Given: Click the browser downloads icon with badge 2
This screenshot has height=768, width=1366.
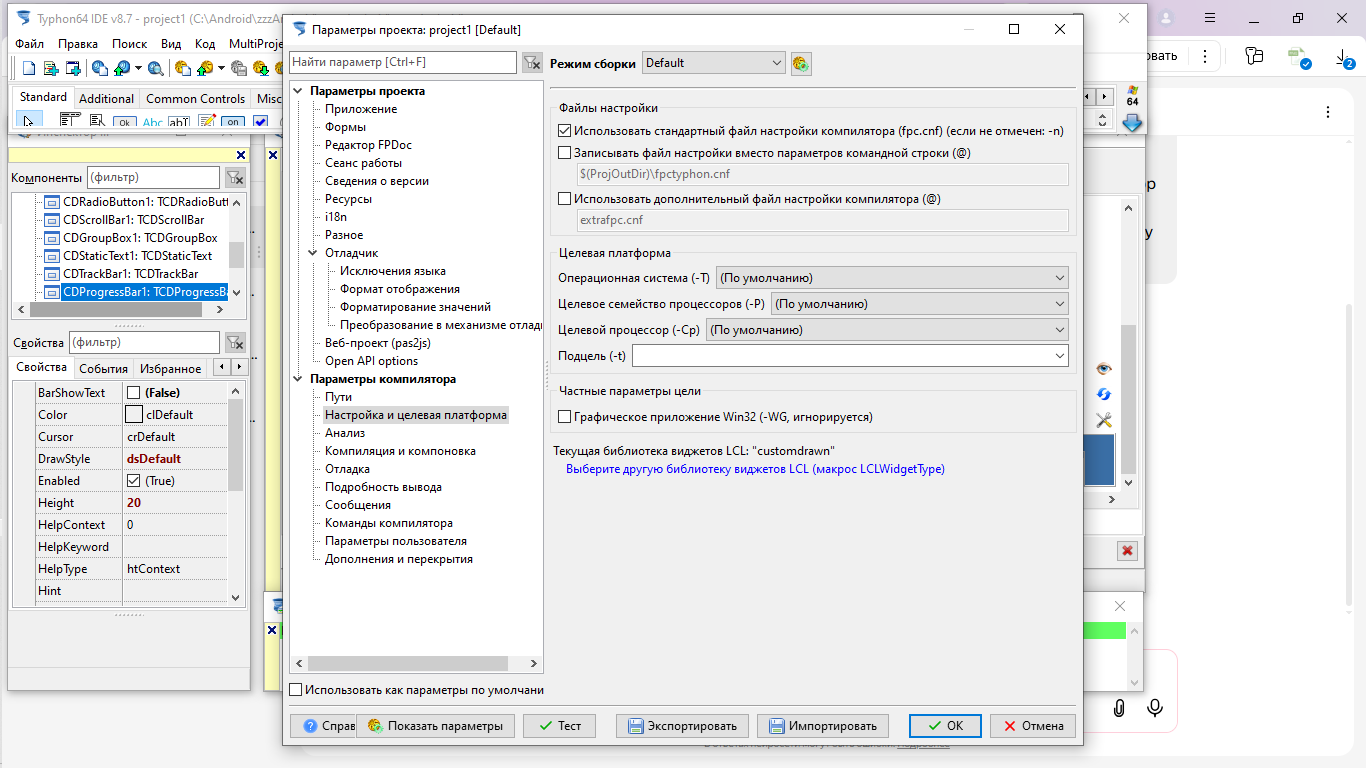Looking at the screenshot, I should [1344, 58].
